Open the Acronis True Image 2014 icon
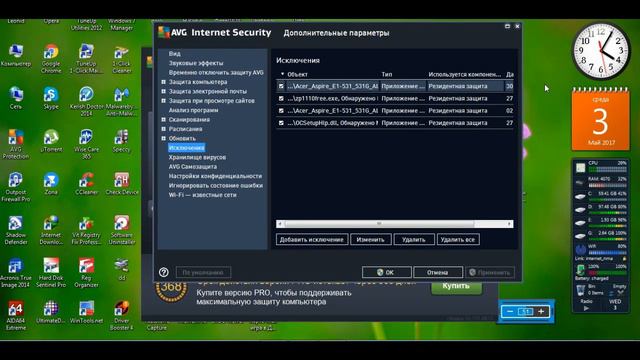Image resolution: width=640 pixels, height=360 pixels. pos(16,273)
